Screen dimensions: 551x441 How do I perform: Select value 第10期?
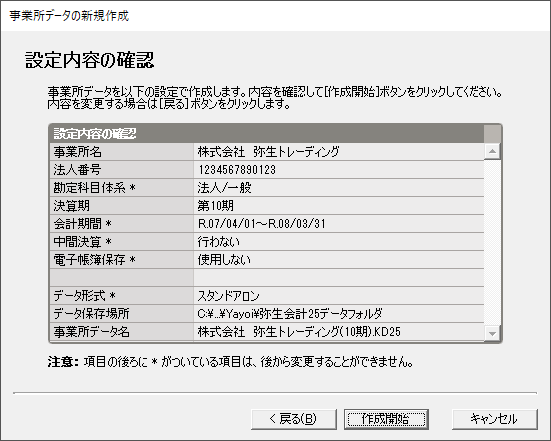(215, 206)
